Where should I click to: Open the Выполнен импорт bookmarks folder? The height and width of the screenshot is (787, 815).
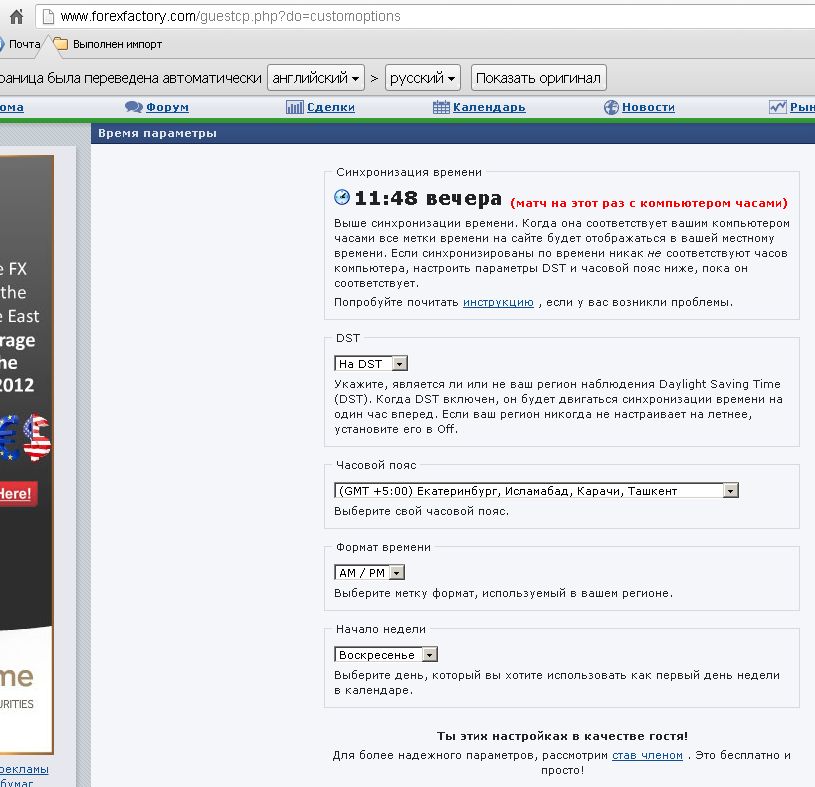point(107,44)
